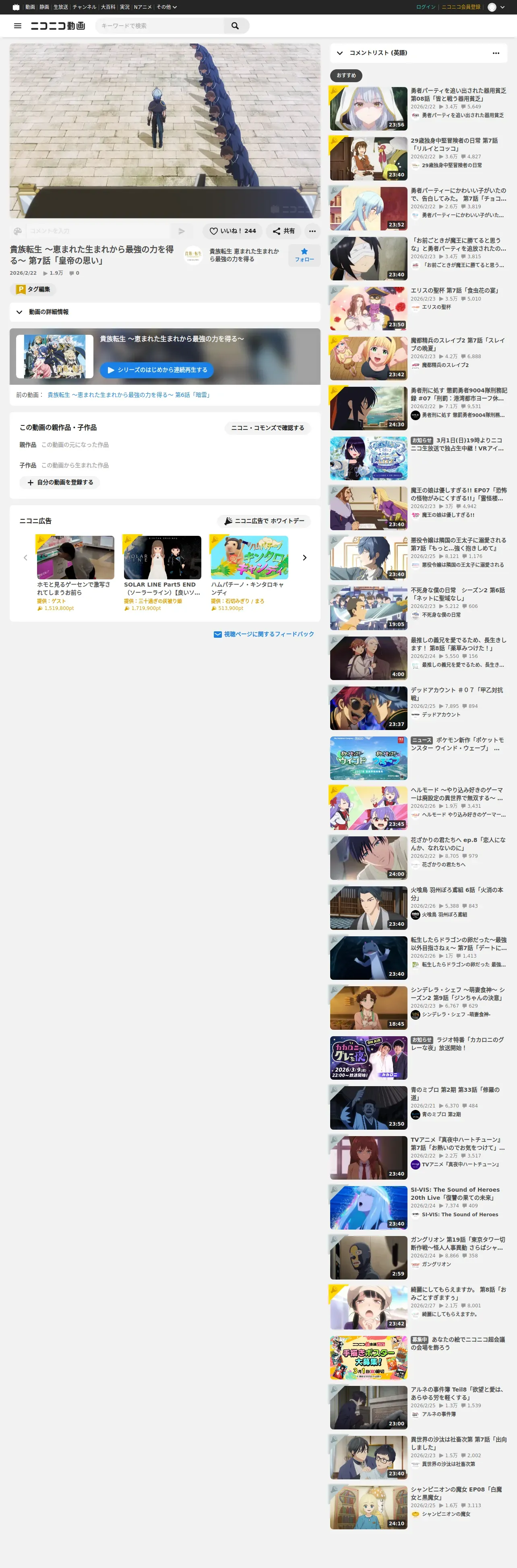517x1568 pixels.
Task: Open the 火喰鳥 羽州ぼろ鳶組 channel icon
Action: point(416,914)
